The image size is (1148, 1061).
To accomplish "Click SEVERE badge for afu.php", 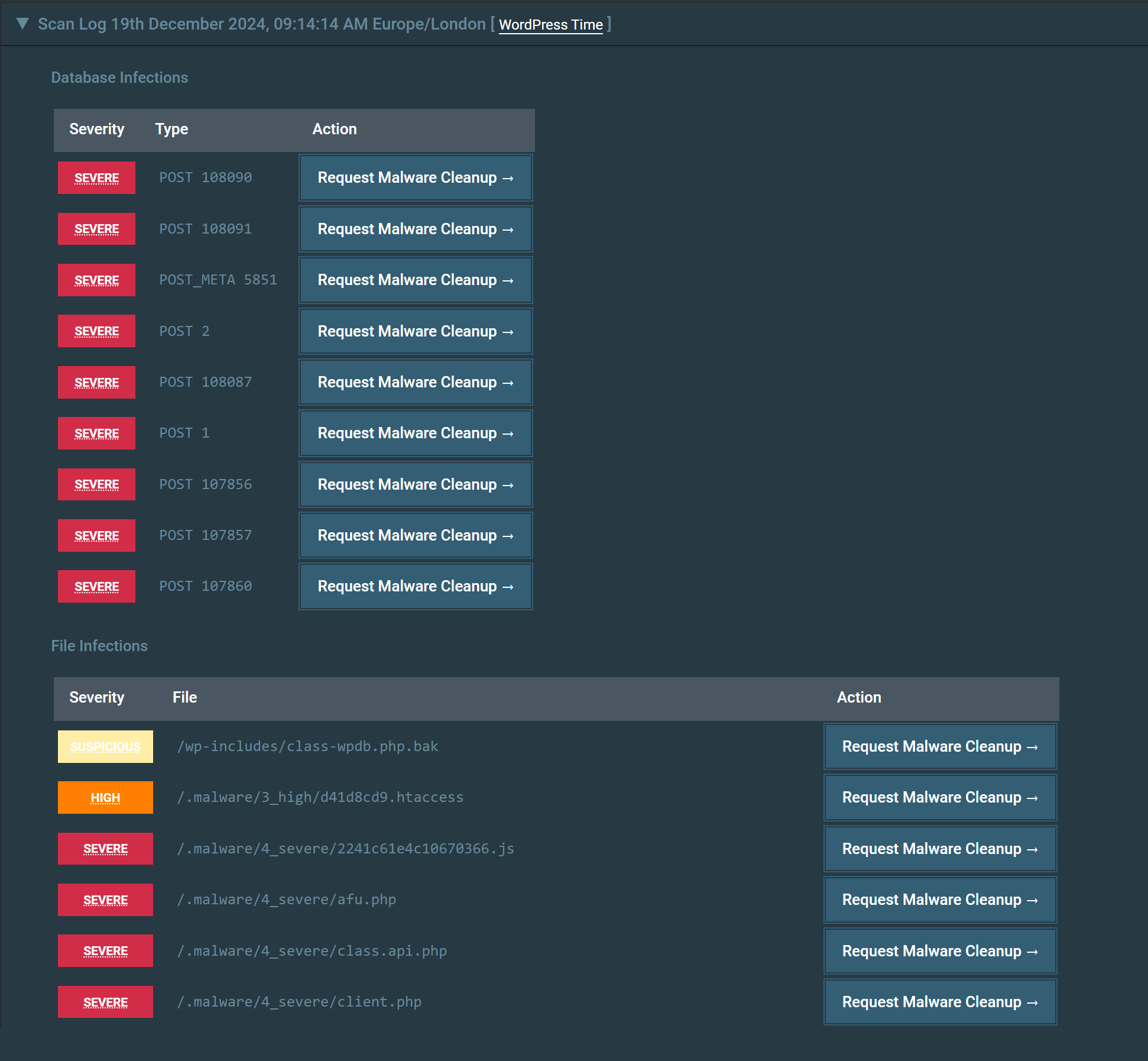I will click(105, 900).
